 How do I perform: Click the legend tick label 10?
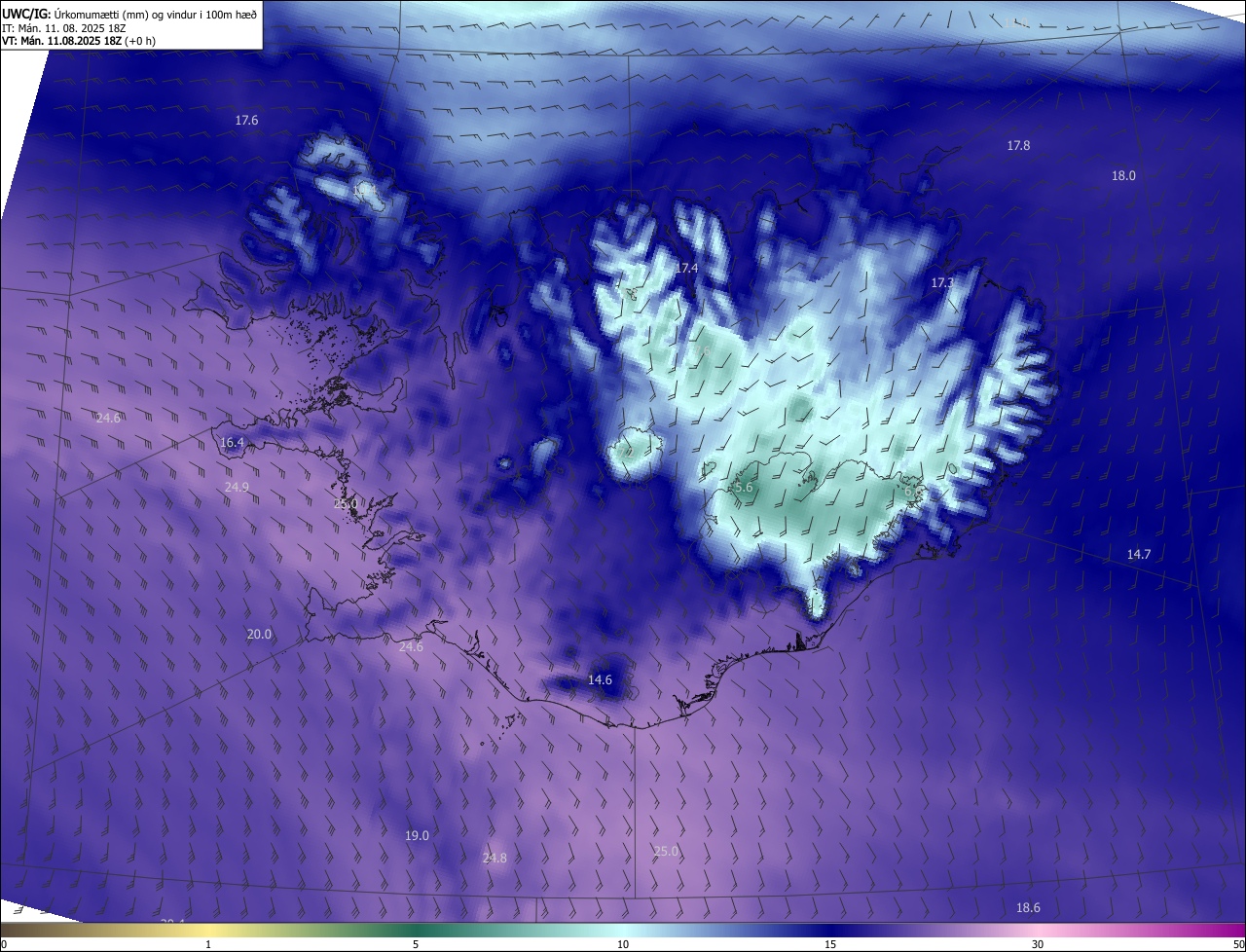(623, 944)
